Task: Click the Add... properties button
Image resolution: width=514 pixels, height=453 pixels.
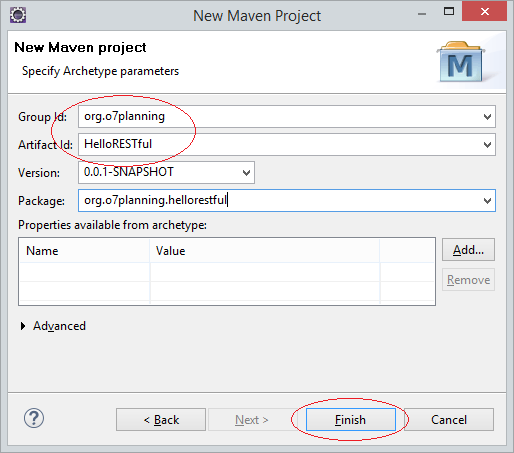Action: click(x=468, y=250)
